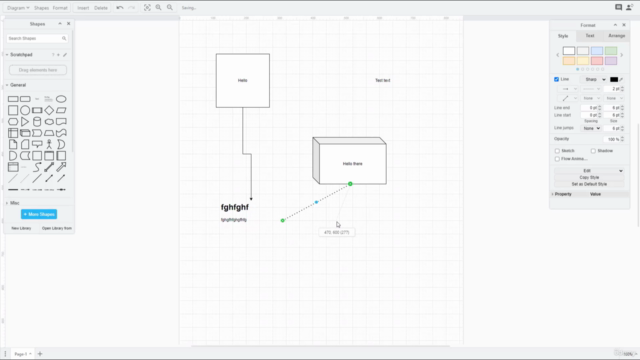Select the diamond shape in General
Screen dimensions: 640x360
click(49, 110)
